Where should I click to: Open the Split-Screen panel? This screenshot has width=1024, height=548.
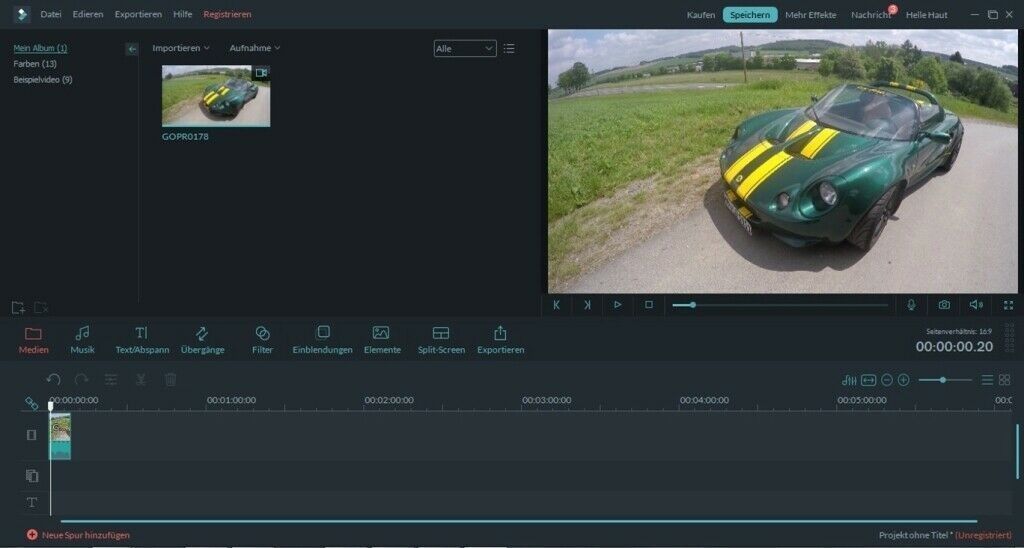(x=441, y=339)
